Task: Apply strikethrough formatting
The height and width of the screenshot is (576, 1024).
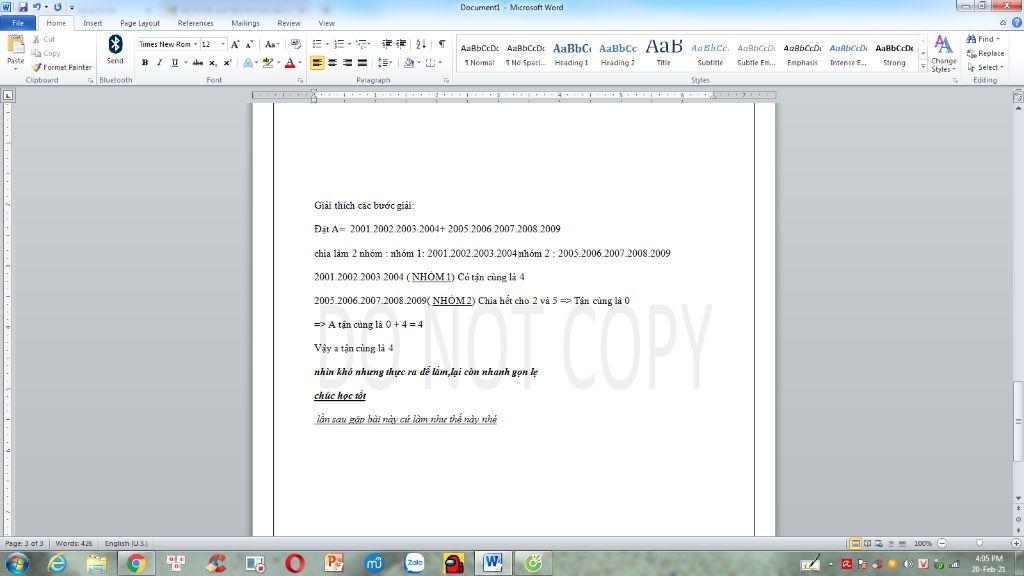Action: (x=197, y=63)
